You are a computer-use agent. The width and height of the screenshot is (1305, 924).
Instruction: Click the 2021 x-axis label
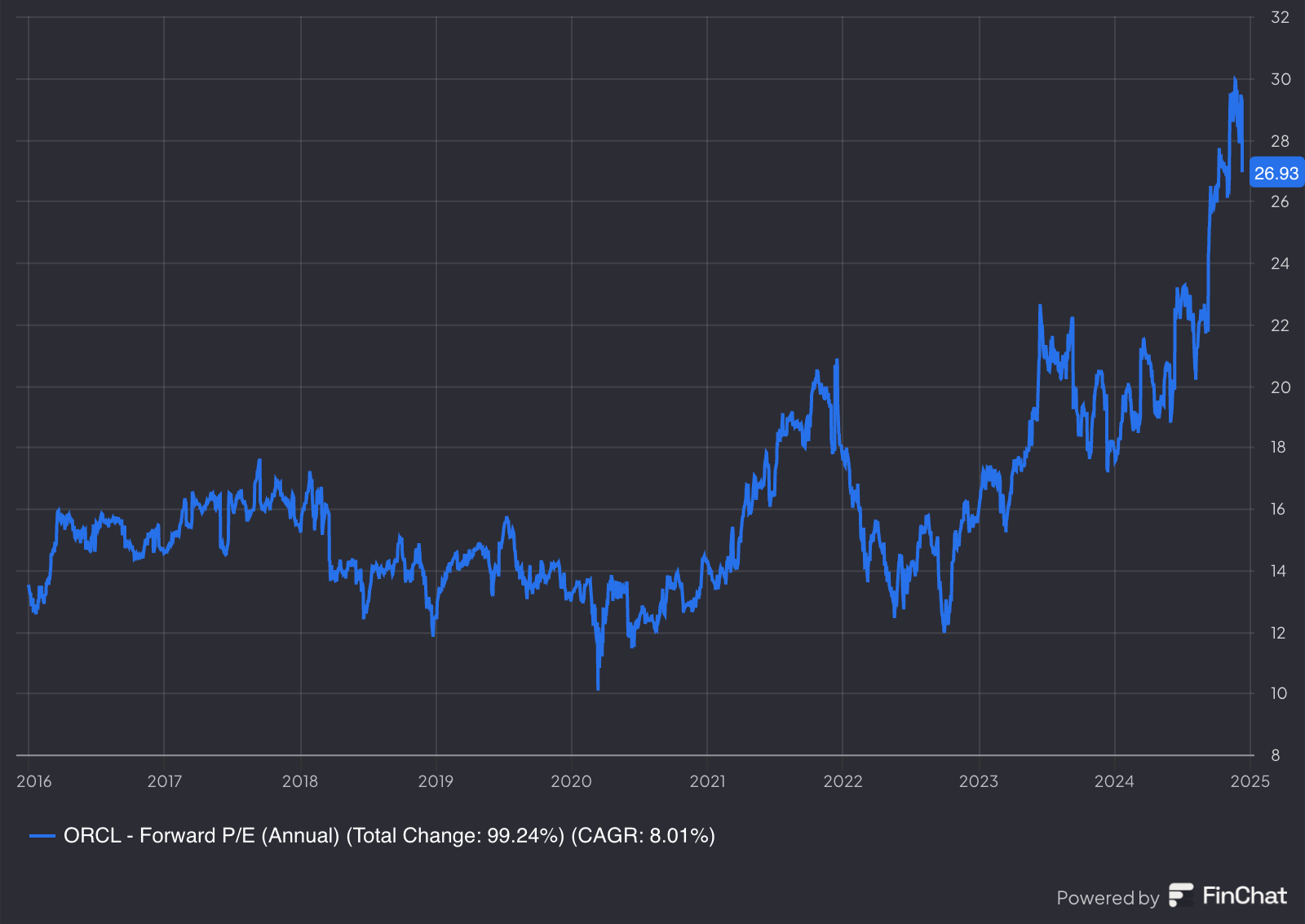click(x=707, y=781)
